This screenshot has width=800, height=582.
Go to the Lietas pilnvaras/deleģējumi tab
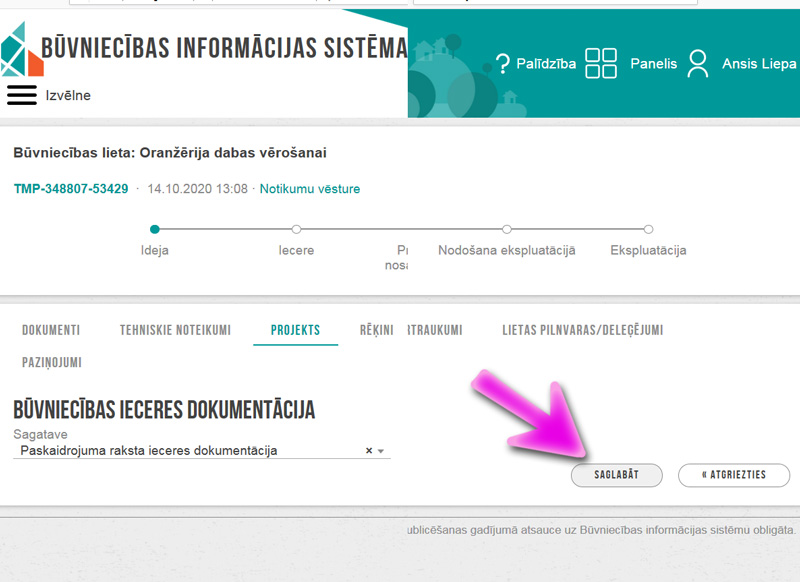click(582, 330)
